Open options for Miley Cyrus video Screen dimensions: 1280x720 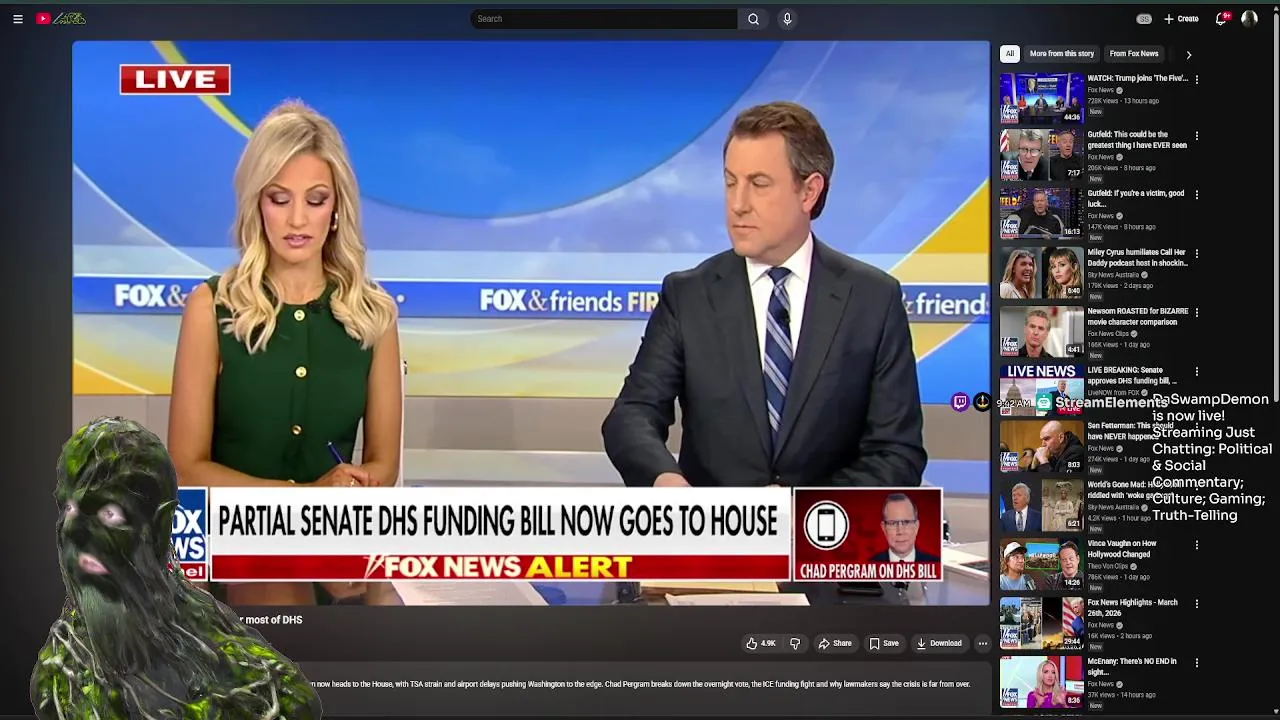(1196, 253)
